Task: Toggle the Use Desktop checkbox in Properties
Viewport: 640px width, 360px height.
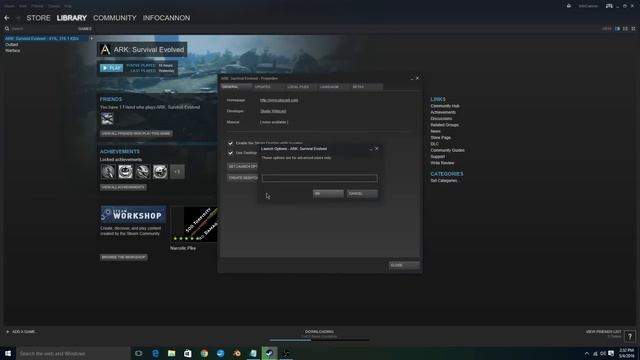Action: 230,153
